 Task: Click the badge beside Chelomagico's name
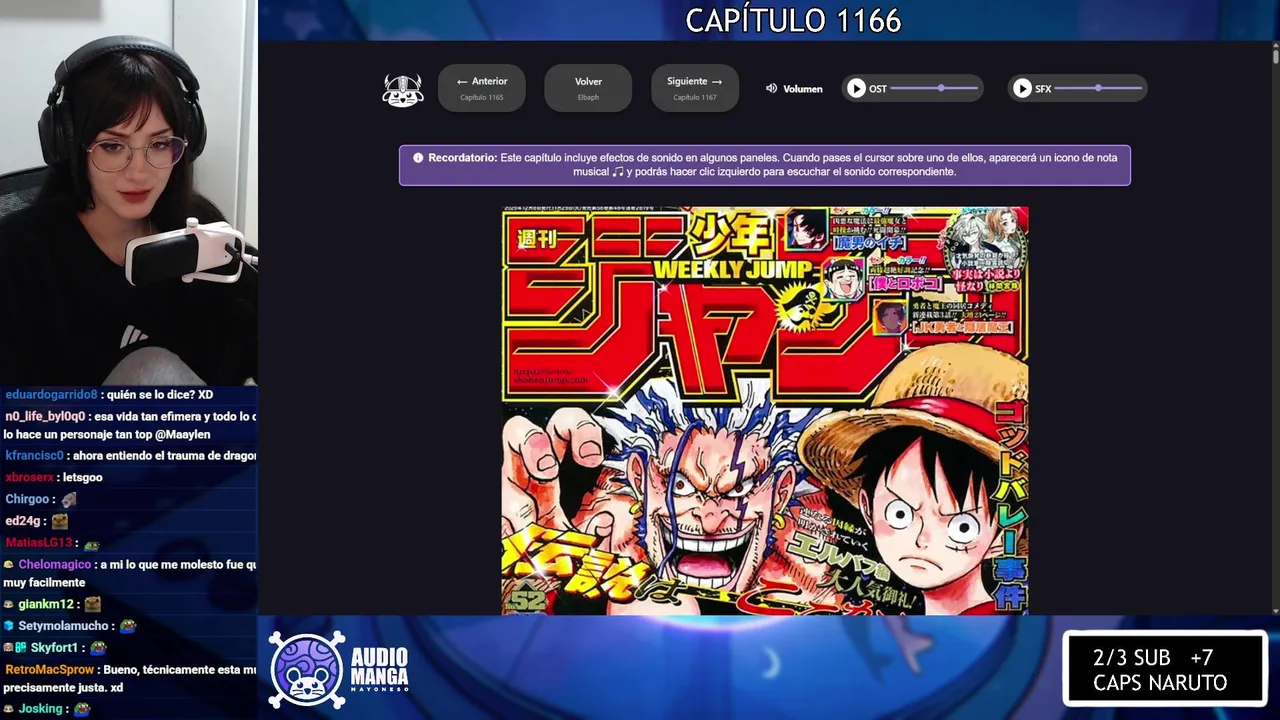coord(9,565)
